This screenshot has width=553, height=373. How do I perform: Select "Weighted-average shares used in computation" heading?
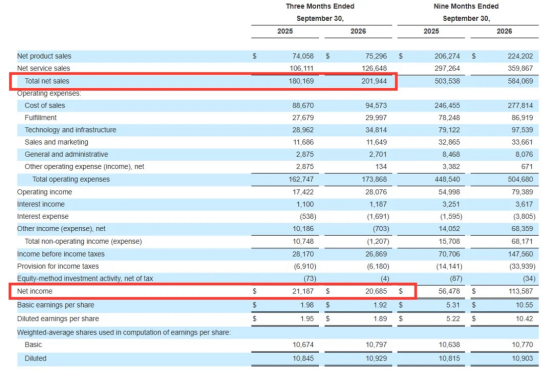(x=124, y=332)
